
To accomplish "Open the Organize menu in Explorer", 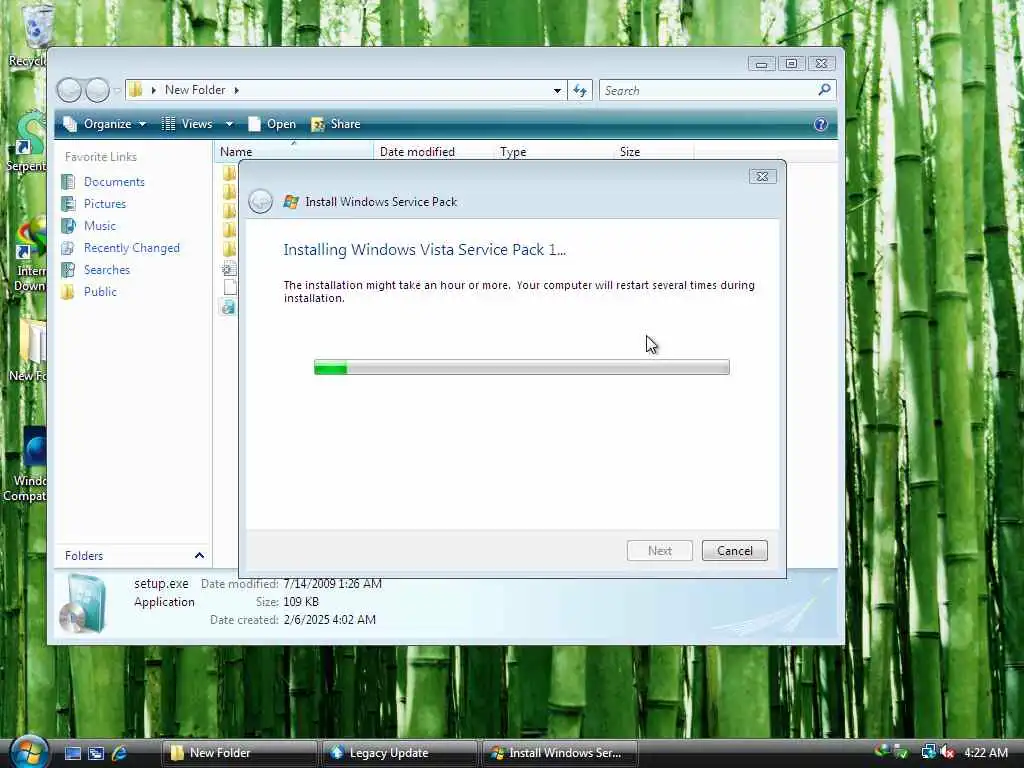I will click(x=104, y=124).
